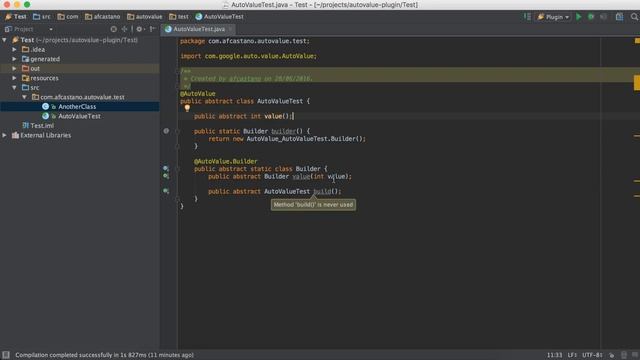
Task: Select the generated folder row
Action: pos(80,59)
